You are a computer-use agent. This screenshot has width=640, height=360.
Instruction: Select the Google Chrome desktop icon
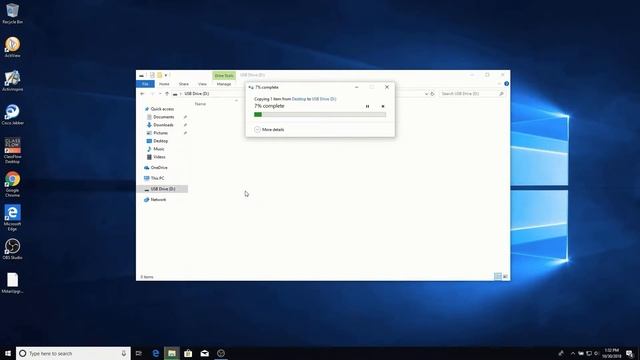(12, 184)
